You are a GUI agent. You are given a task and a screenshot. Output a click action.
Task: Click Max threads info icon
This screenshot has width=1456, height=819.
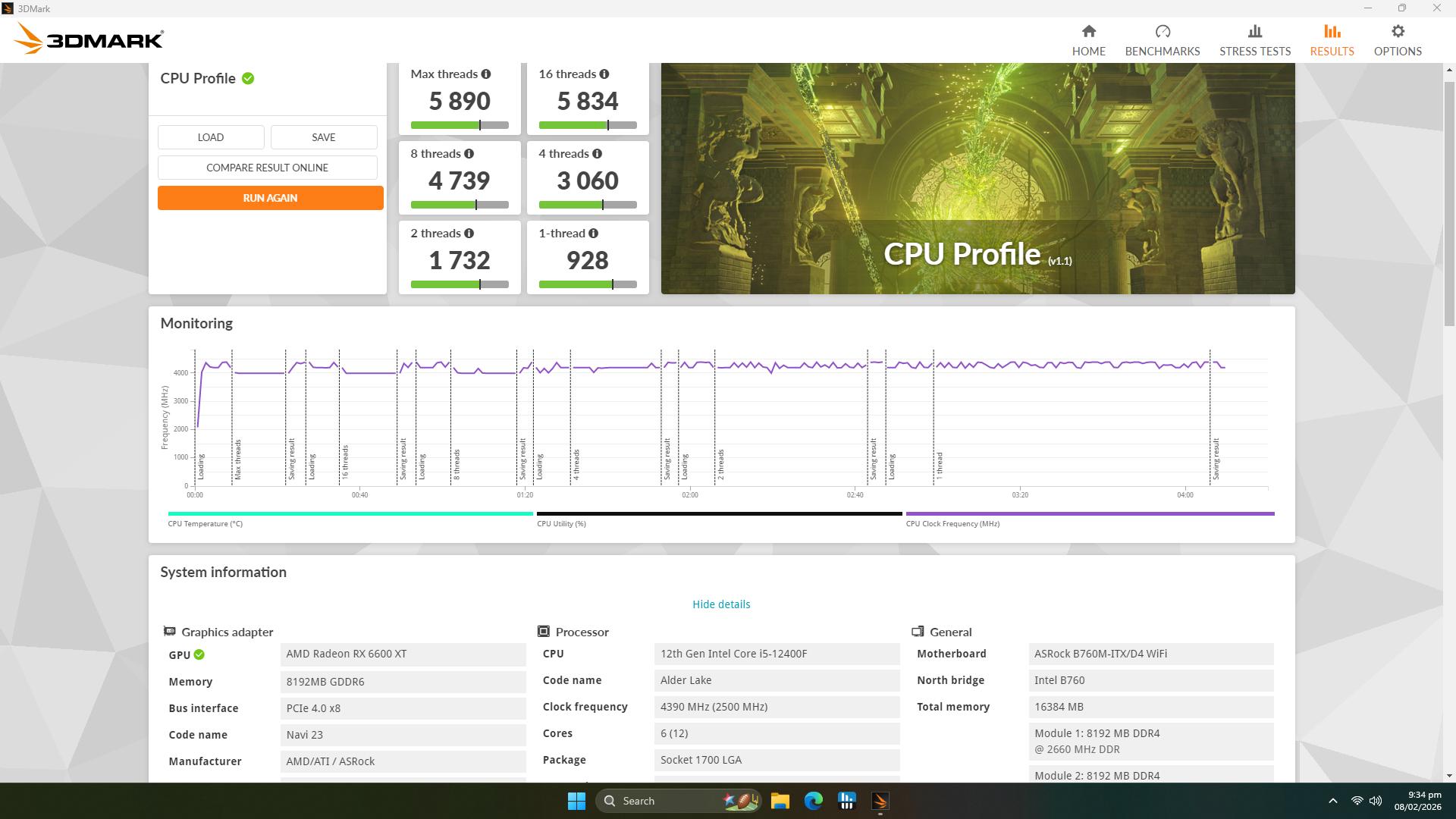click(x=486, y=74)
